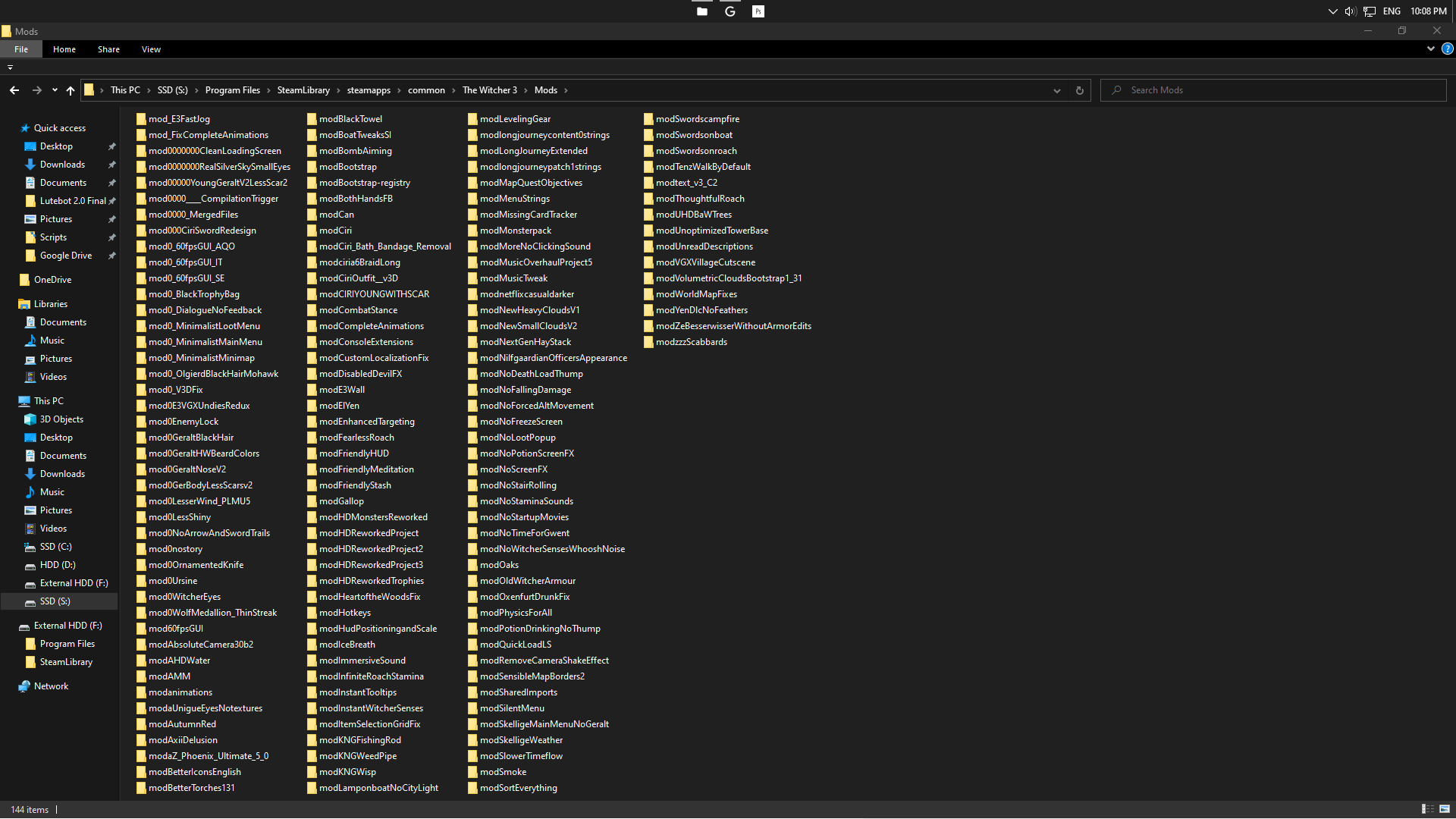This screenshot has width=1456, height=819.
Task: Open the Ps application in top taskbar
Action: [x=758, y=11]
